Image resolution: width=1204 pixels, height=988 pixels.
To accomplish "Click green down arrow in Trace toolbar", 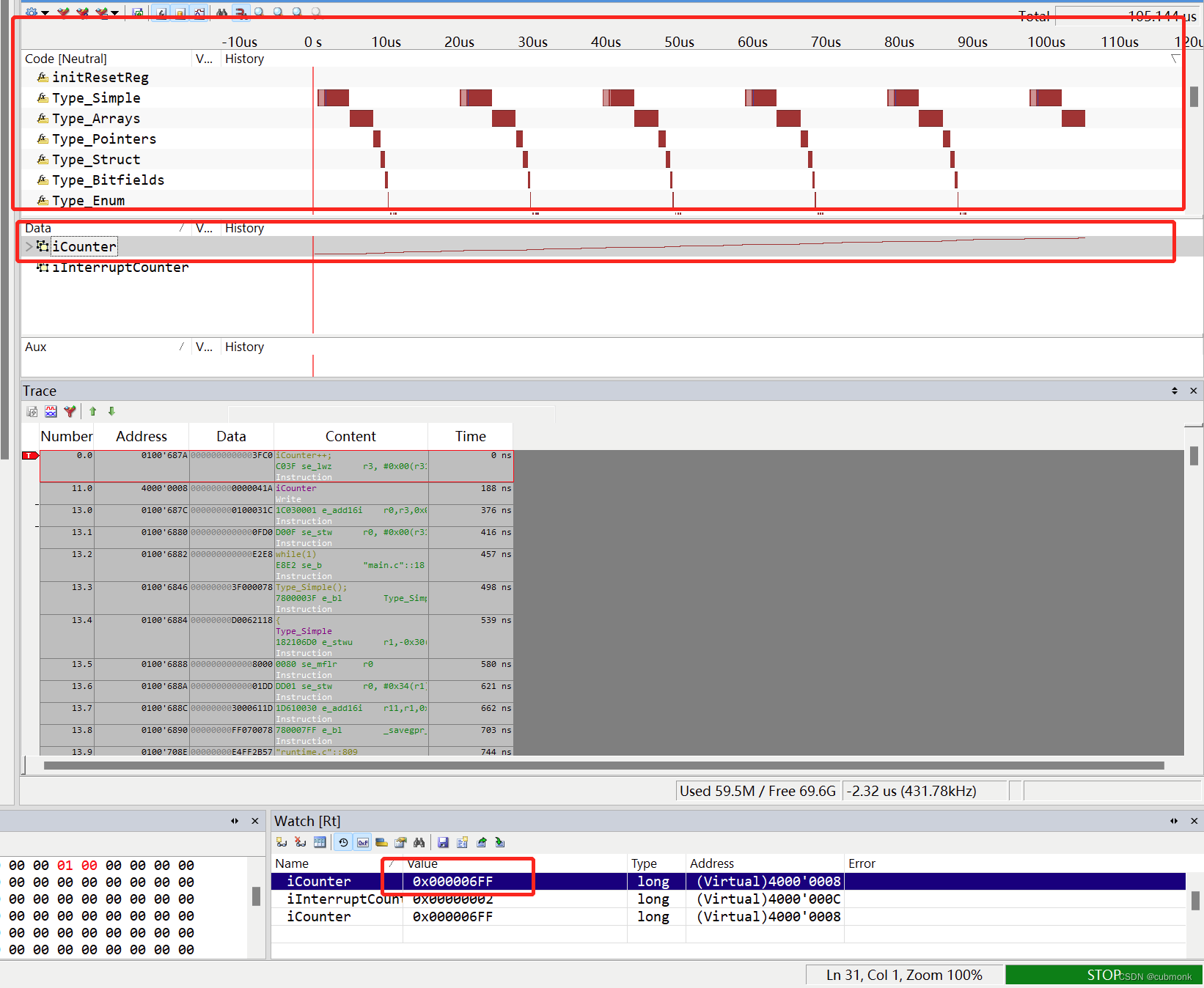I will click(x=111, y=412).
